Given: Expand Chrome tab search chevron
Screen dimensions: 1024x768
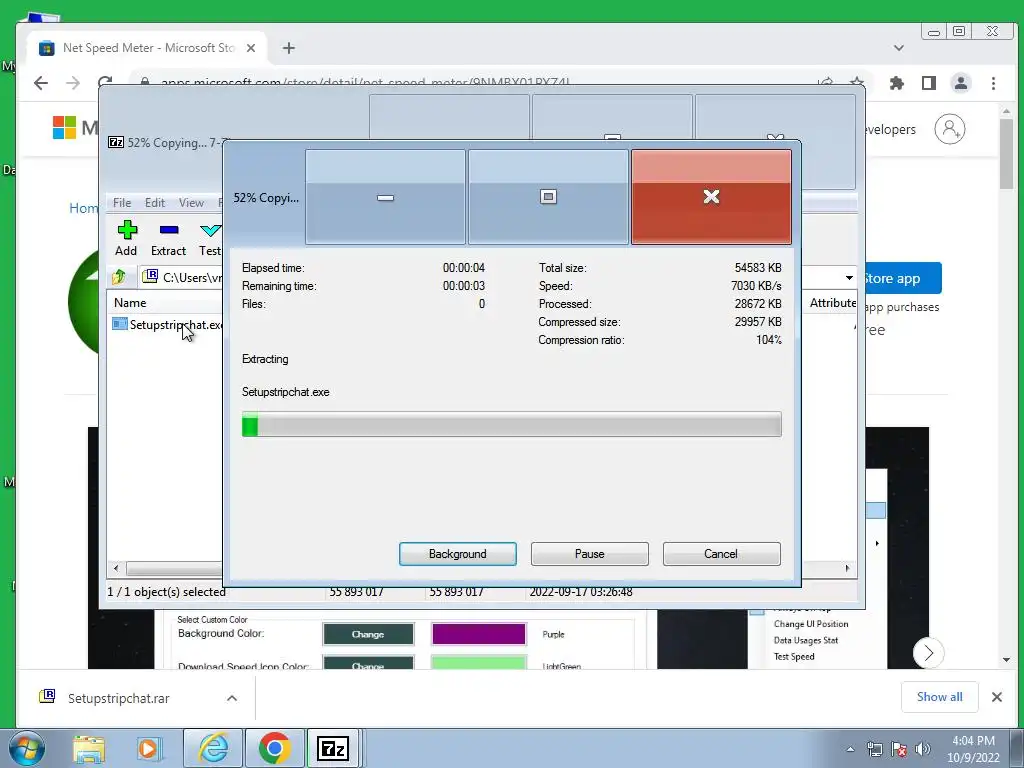Looking at the screenshot, I should click(x=899, y=48).
